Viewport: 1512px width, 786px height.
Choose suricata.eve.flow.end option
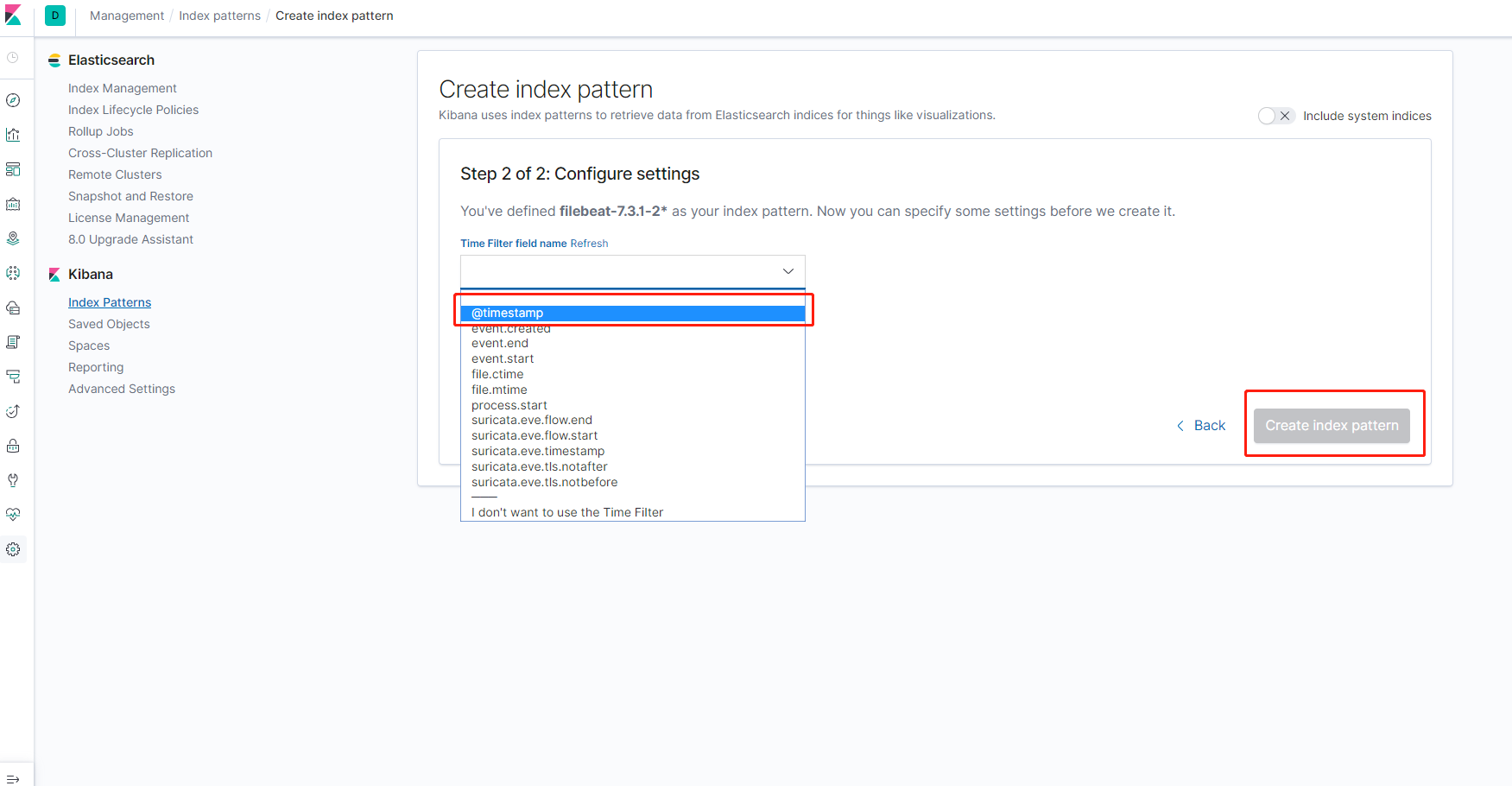click(633, 421)
